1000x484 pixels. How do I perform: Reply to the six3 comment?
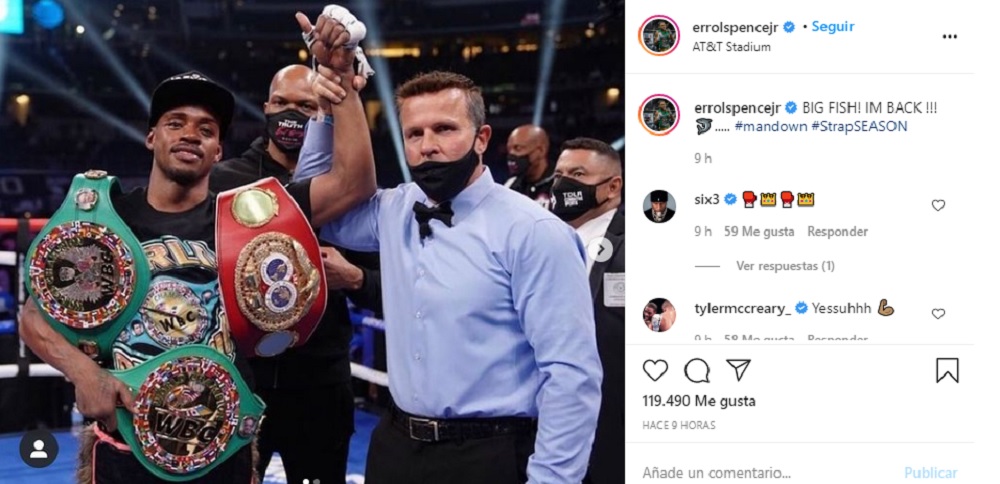[x=837, y=231]
